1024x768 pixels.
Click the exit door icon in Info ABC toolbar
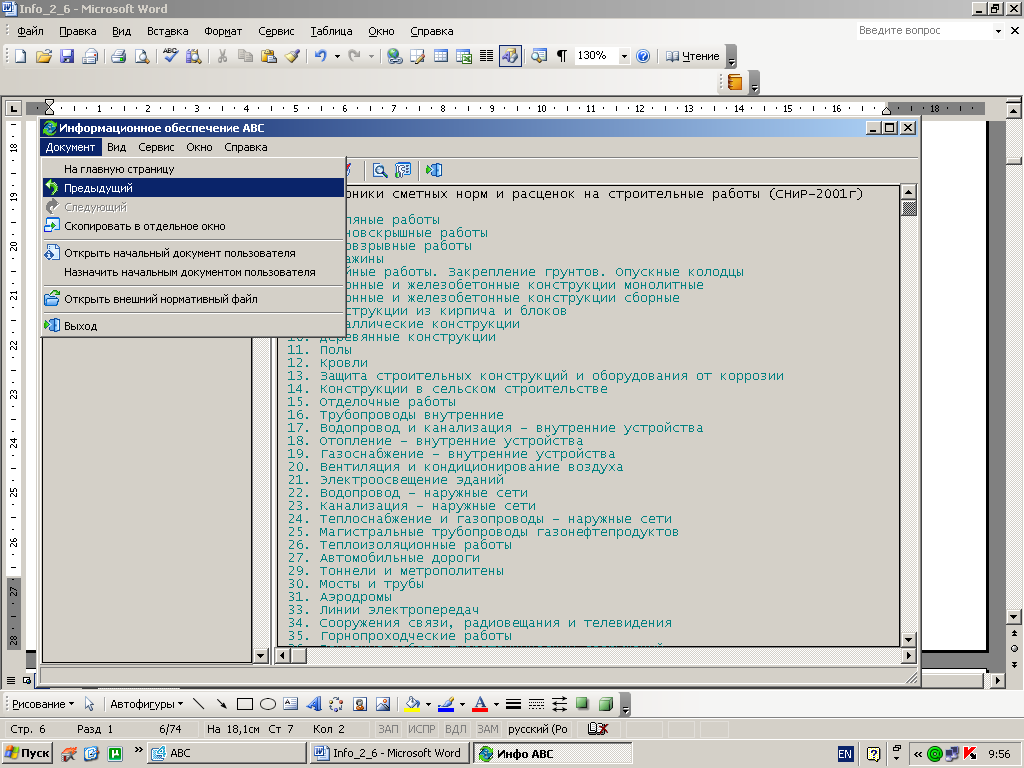click(434, 170)
